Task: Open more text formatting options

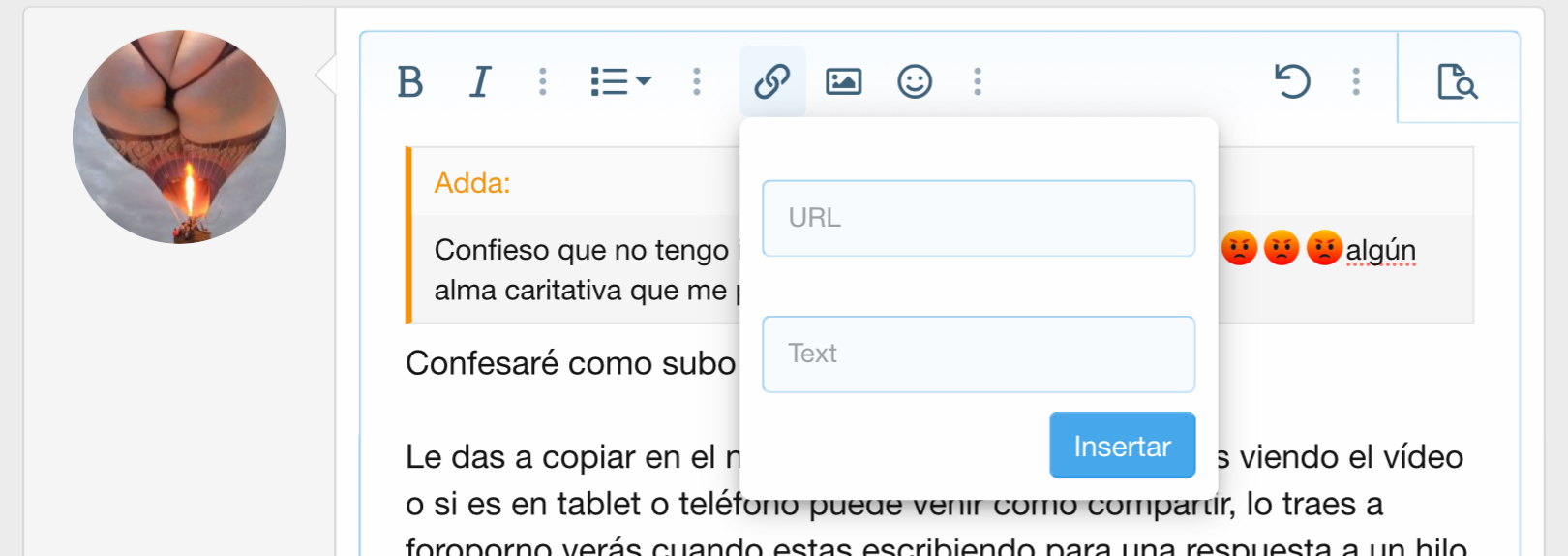Action: [542, 82]
